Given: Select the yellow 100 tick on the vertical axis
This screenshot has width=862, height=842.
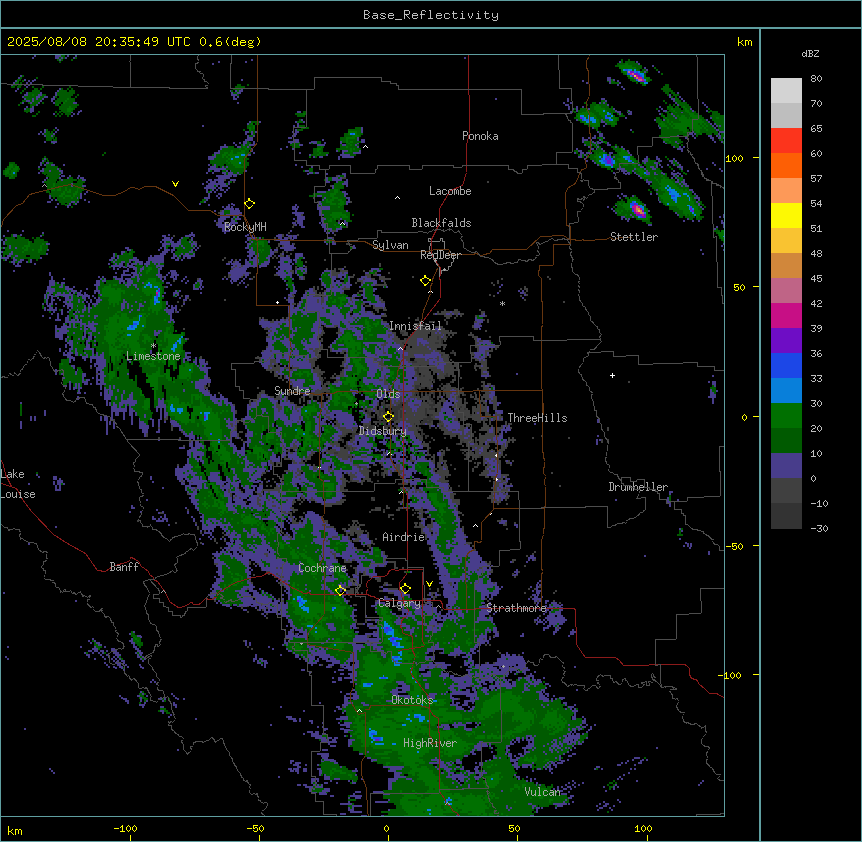Looking at the screenshot, I should click(x=734, y=158).
